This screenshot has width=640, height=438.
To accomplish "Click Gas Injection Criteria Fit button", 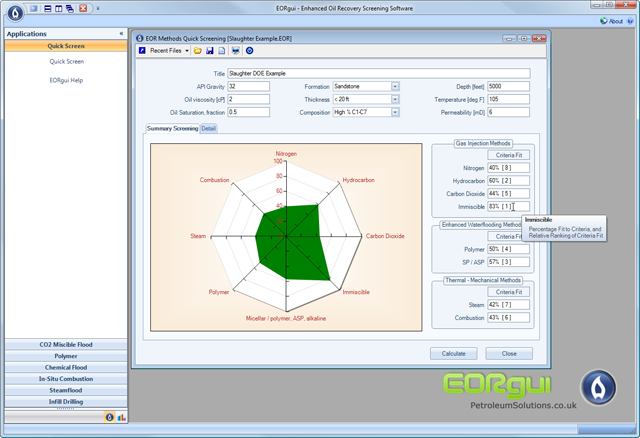I will [x=509, y=155].
